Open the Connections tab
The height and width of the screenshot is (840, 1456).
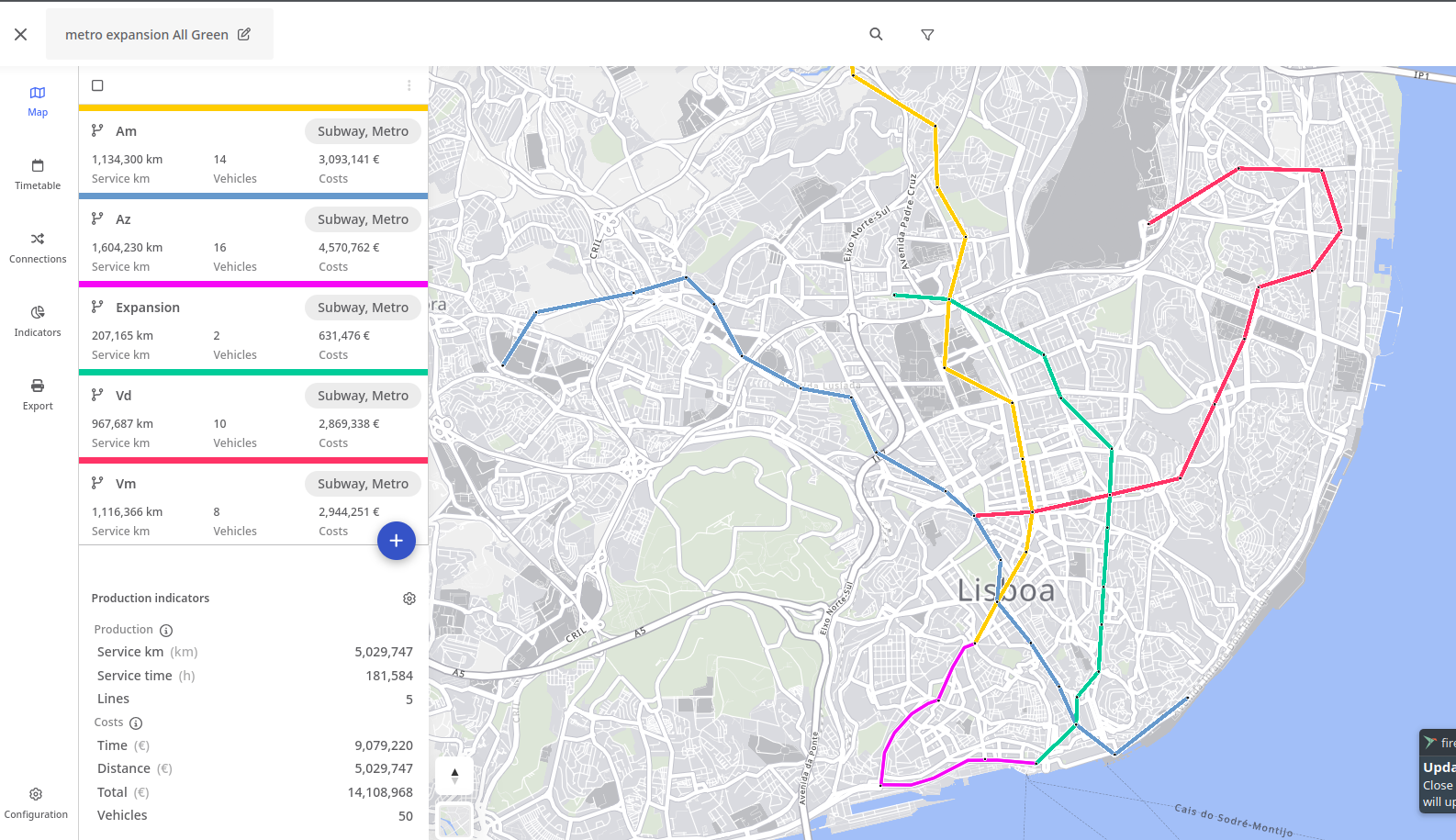click(x=38, y=247)
